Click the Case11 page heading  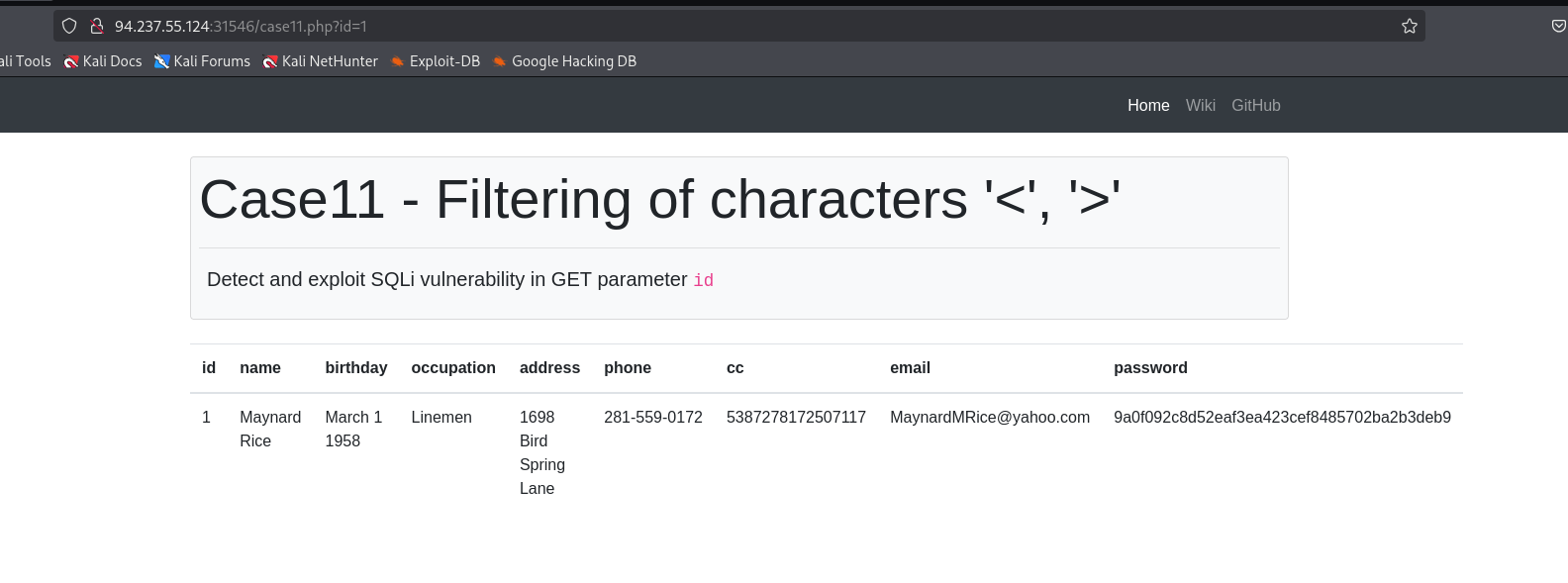click(x=659, y=199)
